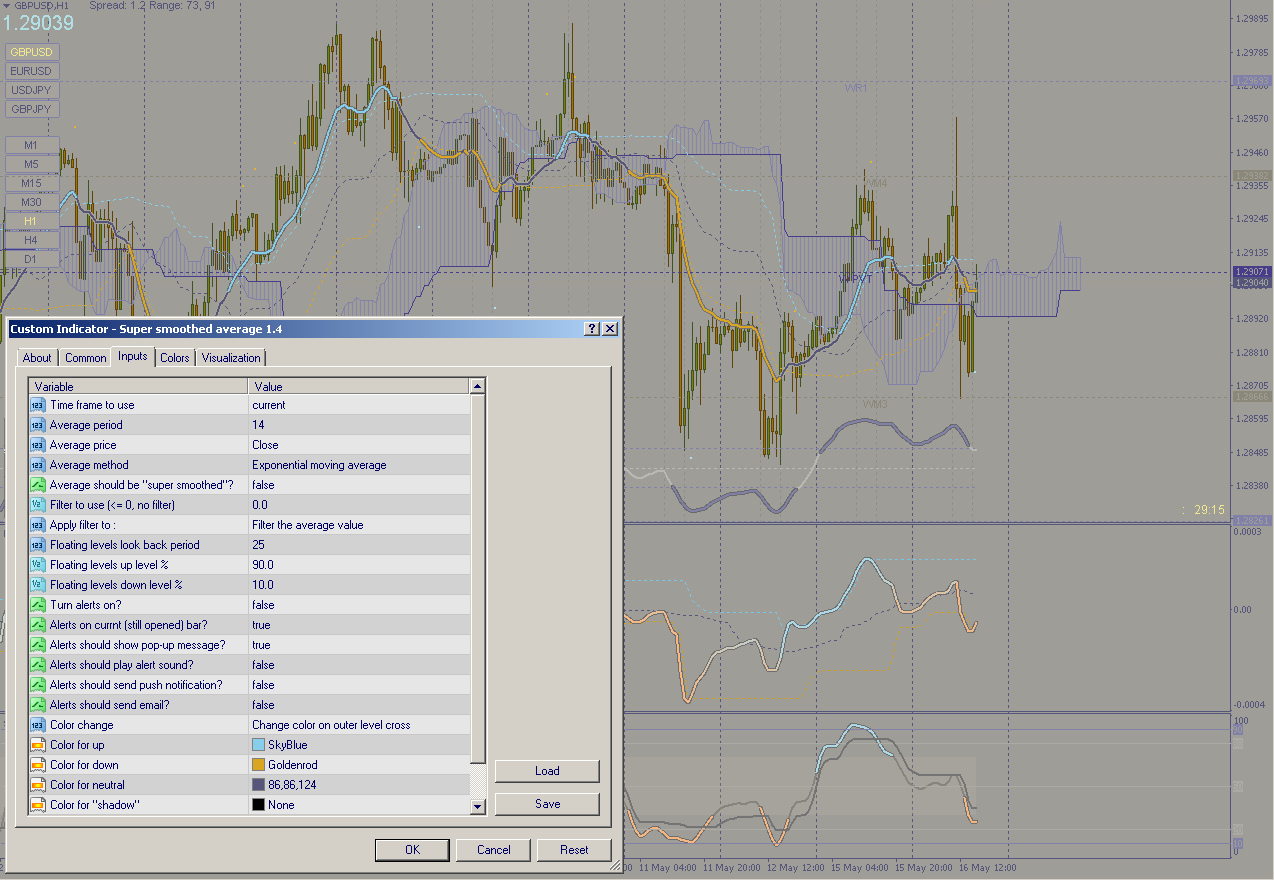The height and width of the screenshot is (880, 1274).
Task: Open super smoothed value 'false'
Action: coord(359,485)
